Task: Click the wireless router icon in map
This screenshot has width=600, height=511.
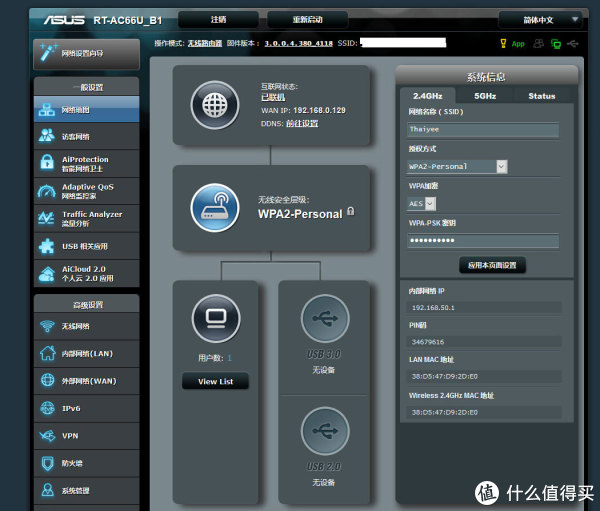Action: [x=215, y=208]
